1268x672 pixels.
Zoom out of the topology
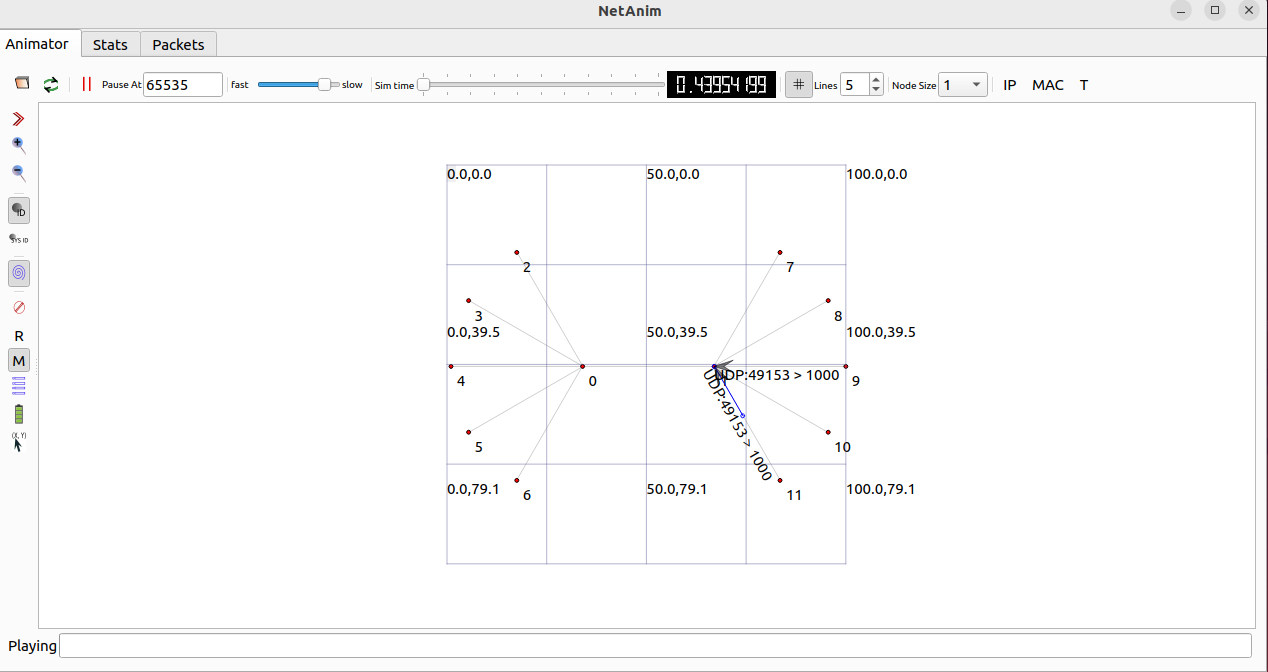click(x=18, y=173)
